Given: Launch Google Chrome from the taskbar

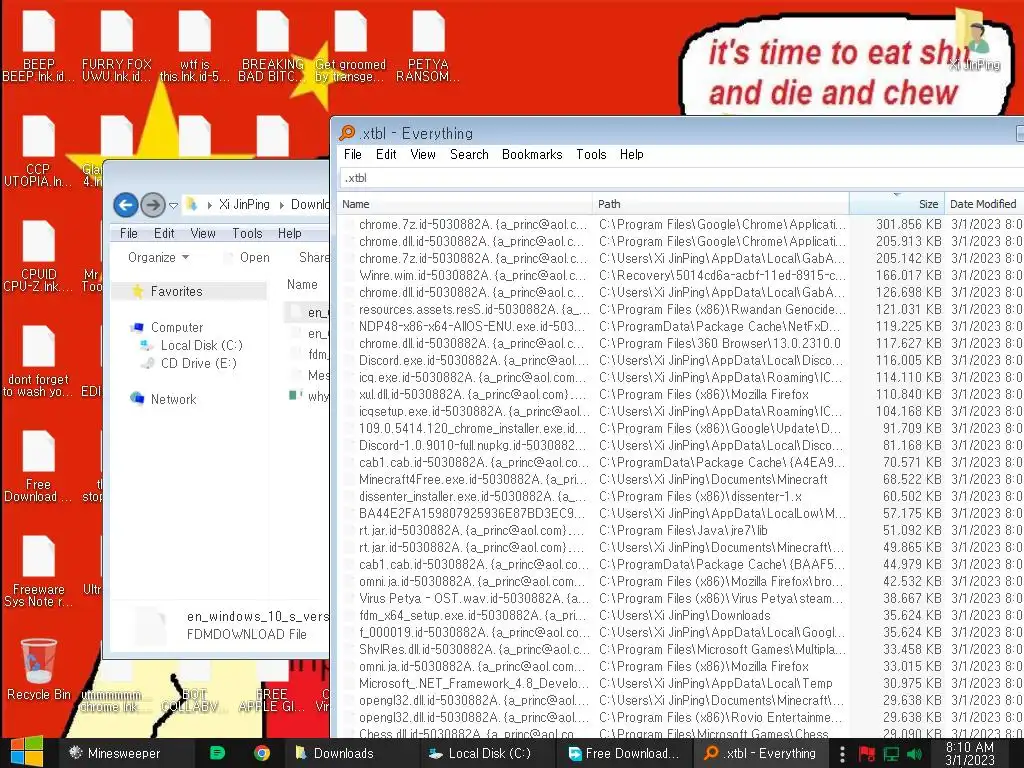Looking at the screenshot, I should 262,753.
